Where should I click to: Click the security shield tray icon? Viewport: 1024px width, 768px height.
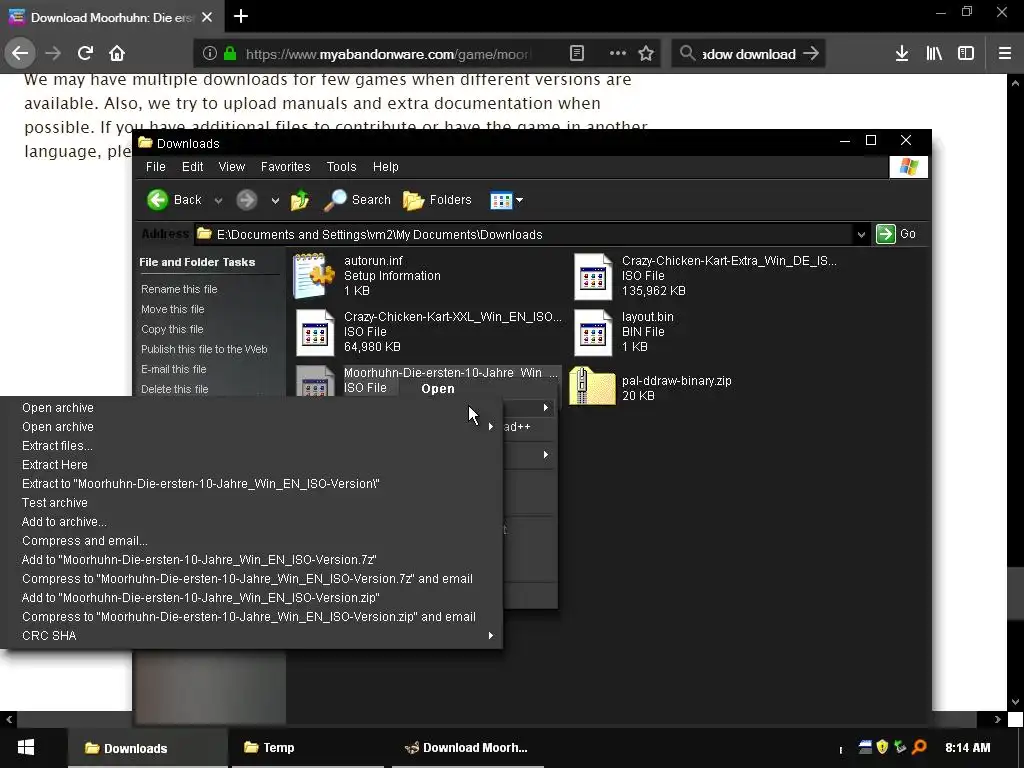tap(882, 746)
